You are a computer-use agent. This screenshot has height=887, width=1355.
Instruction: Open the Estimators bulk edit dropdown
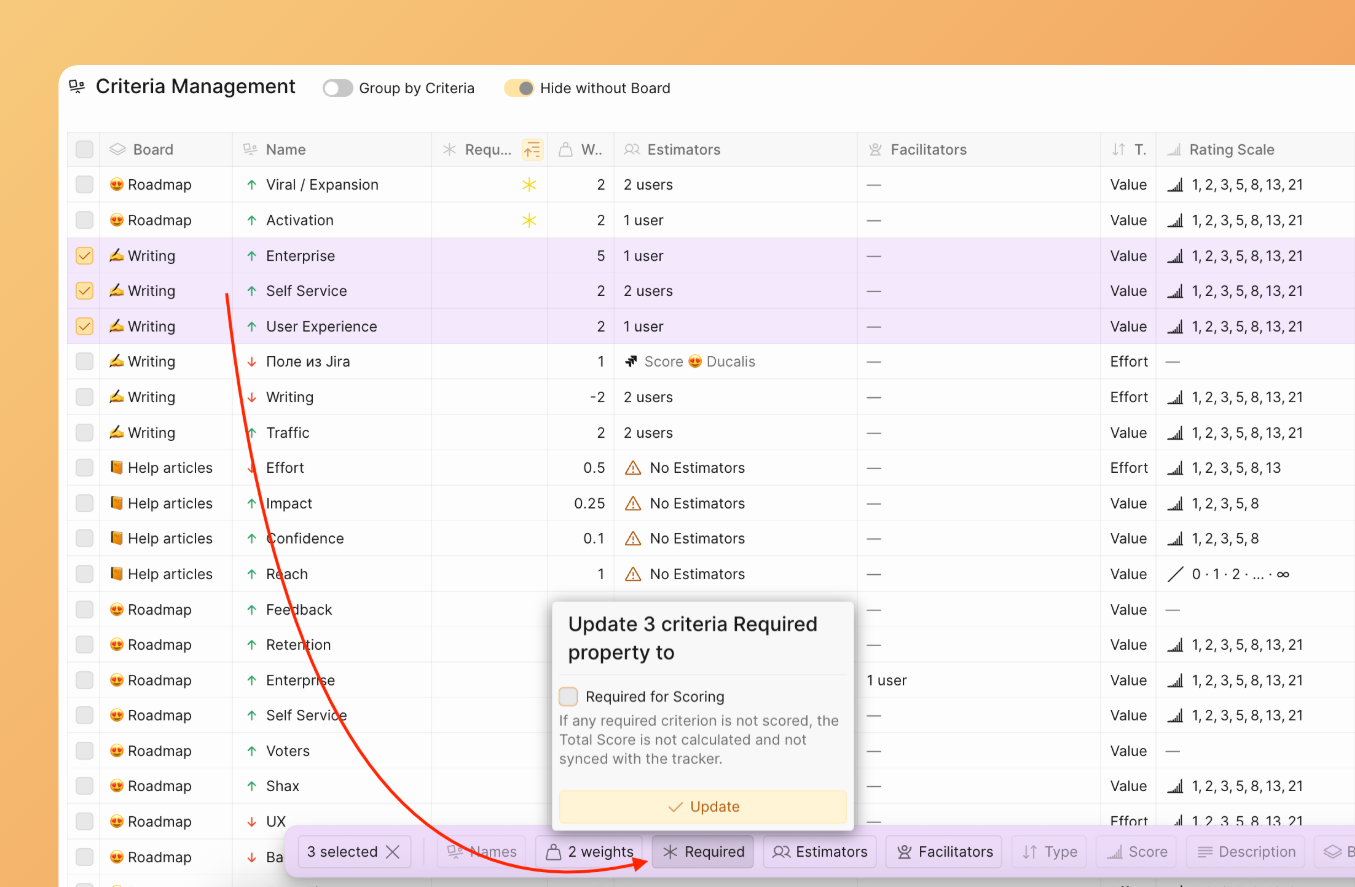tap(820, 852)
